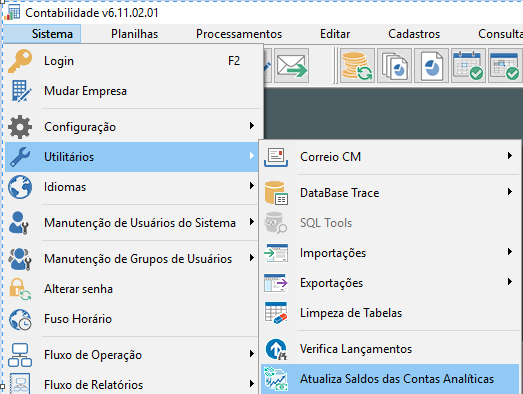Click the Configuração gear icon
The height and width of the screenshot is (394, 523).
click(x=20, y=127)
